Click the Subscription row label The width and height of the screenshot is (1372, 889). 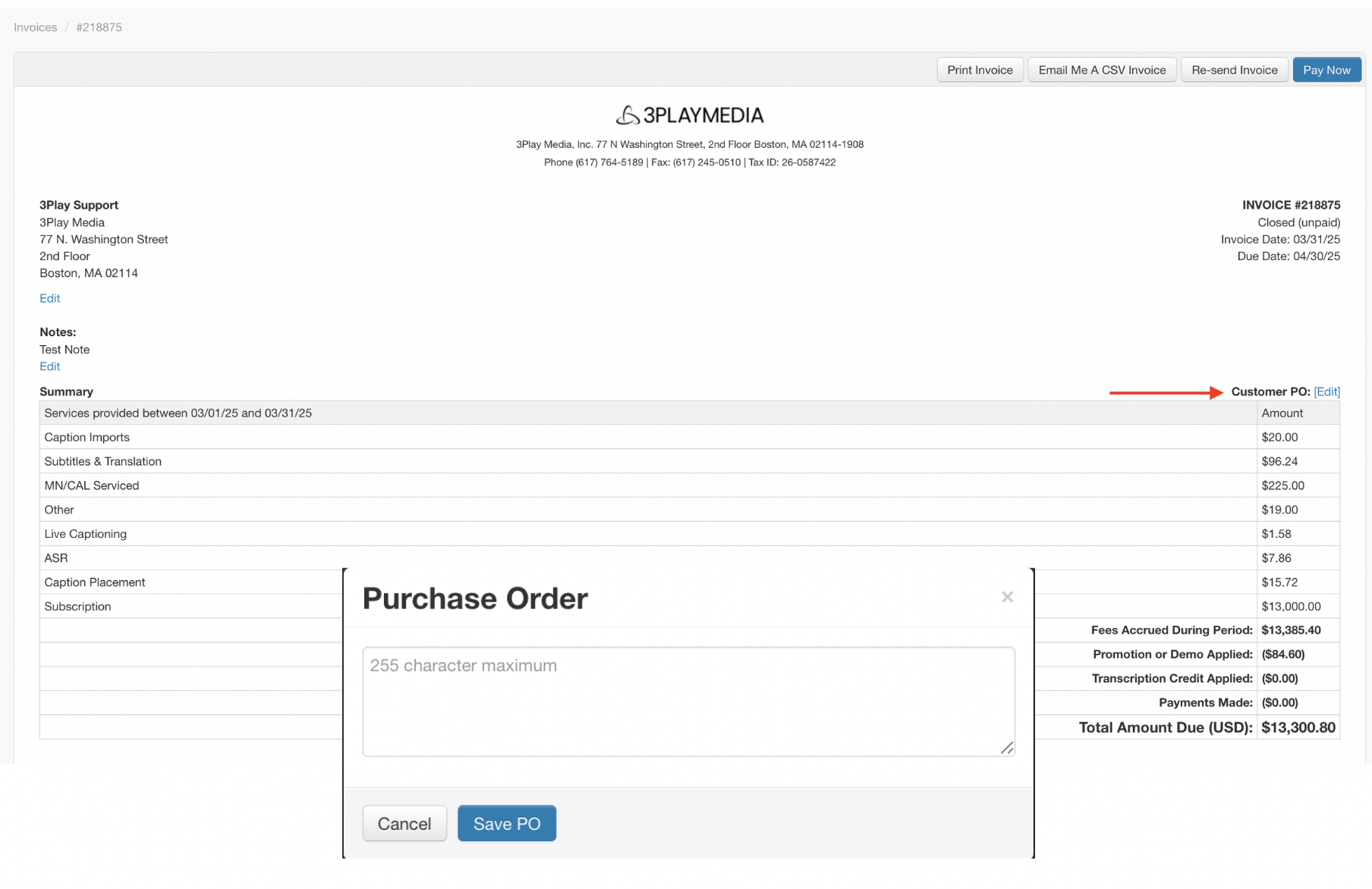pos(77,606)
